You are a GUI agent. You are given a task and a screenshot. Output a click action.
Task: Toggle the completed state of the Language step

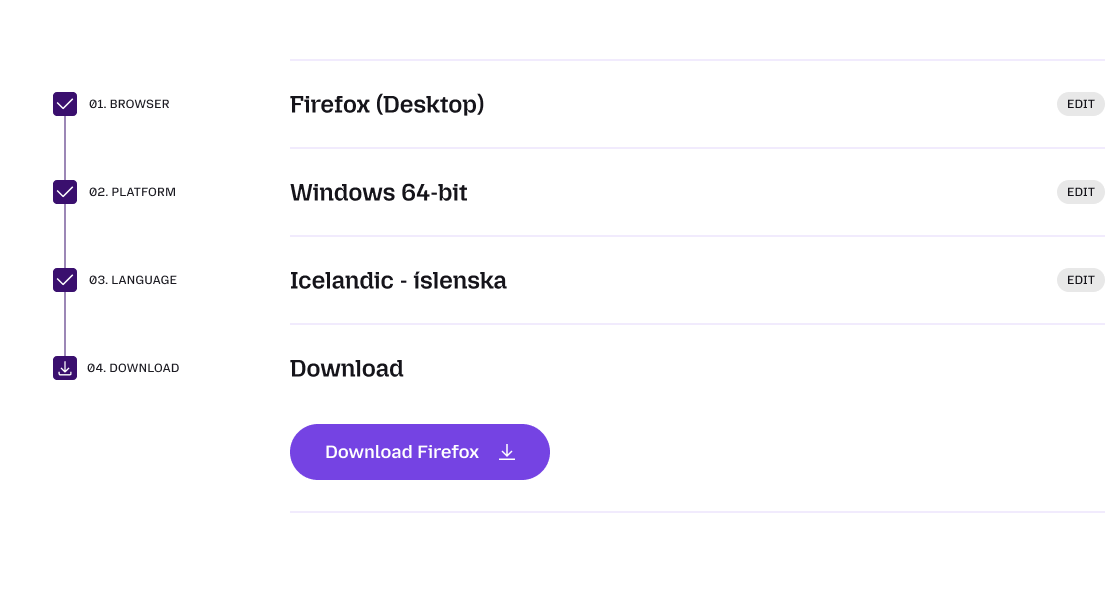pyautogui.click(x=64, y=280)
